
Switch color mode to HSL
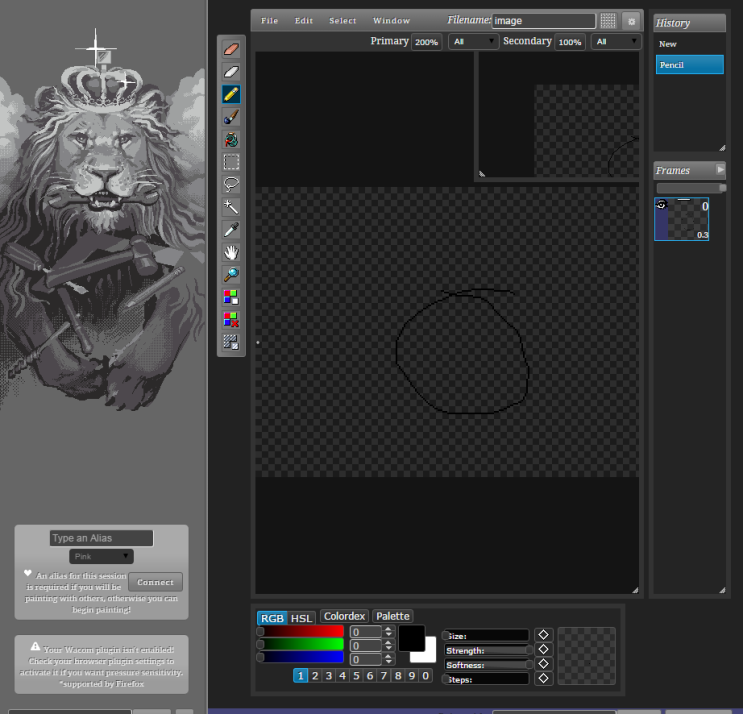point(301,618)
